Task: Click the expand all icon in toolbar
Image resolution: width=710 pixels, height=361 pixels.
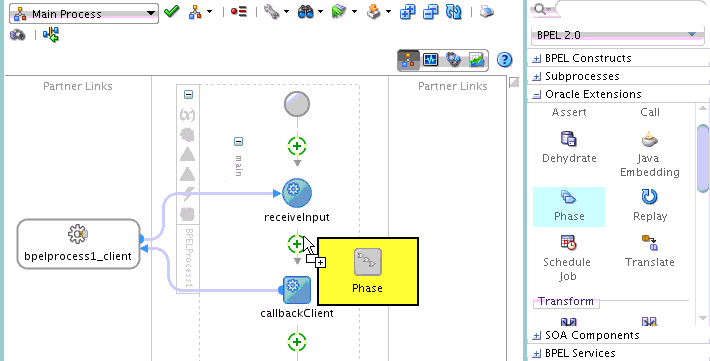Action: (x=408, y=12)
